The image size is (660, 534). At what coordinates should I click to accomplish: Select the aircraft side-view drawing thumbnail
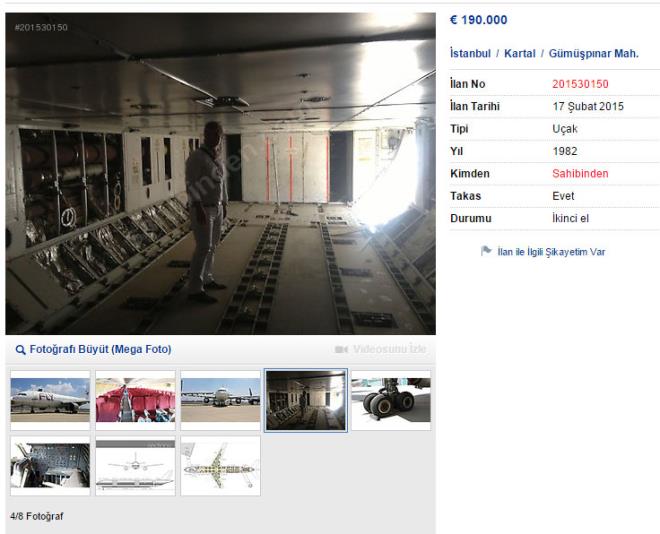point(135,465)
